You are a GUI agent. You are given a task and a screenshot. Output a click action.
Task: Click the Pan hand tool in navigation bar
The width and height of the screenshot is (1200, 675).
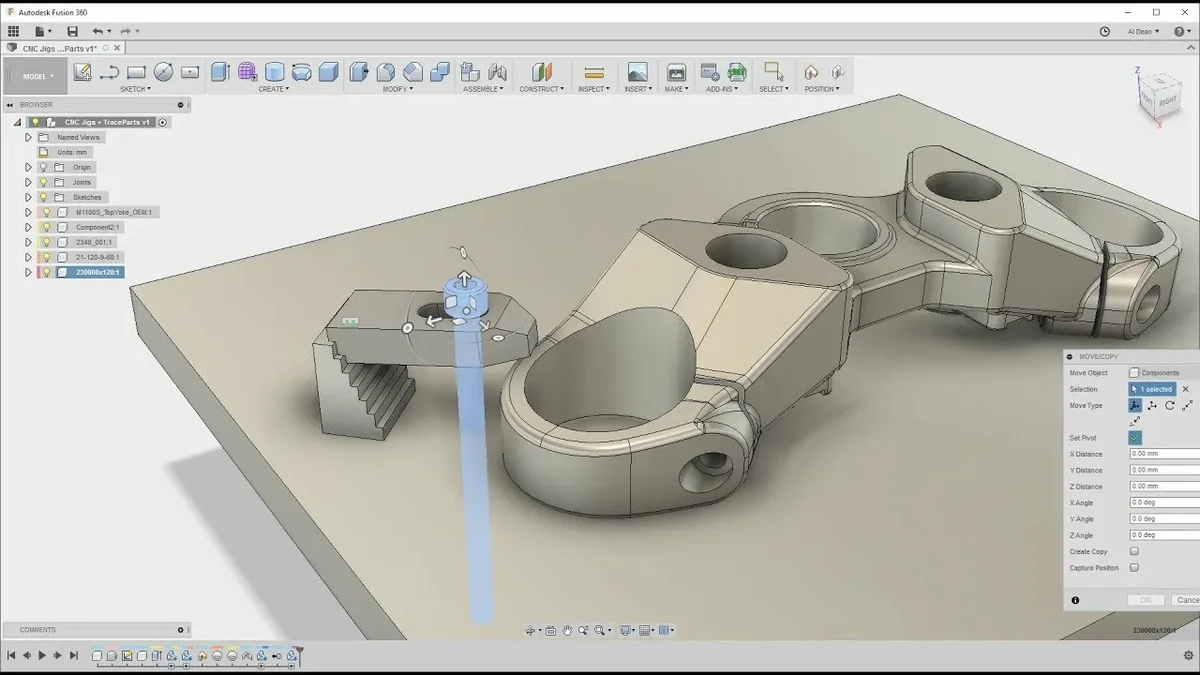[567, 630]
